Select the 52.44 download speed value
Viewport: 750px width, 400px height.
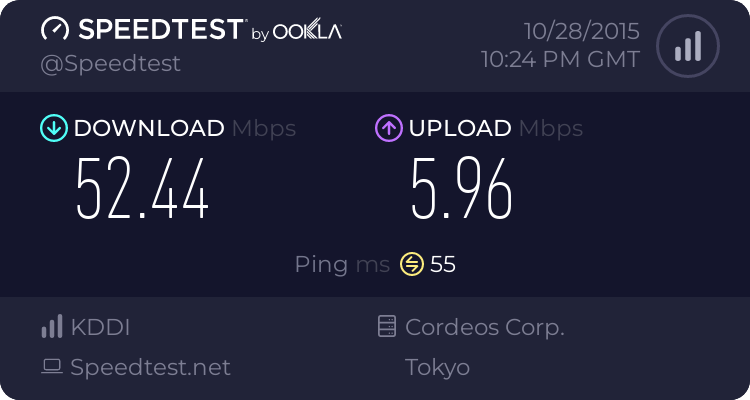coord(143,189)
